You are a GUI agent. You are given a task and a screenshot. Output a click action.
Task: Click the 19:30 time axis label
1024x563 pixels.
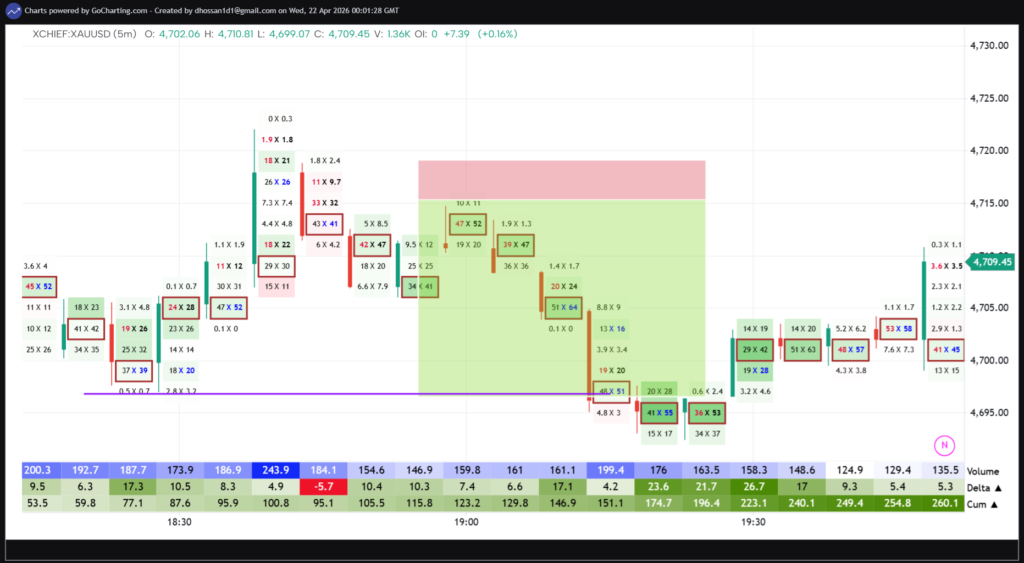753,522
